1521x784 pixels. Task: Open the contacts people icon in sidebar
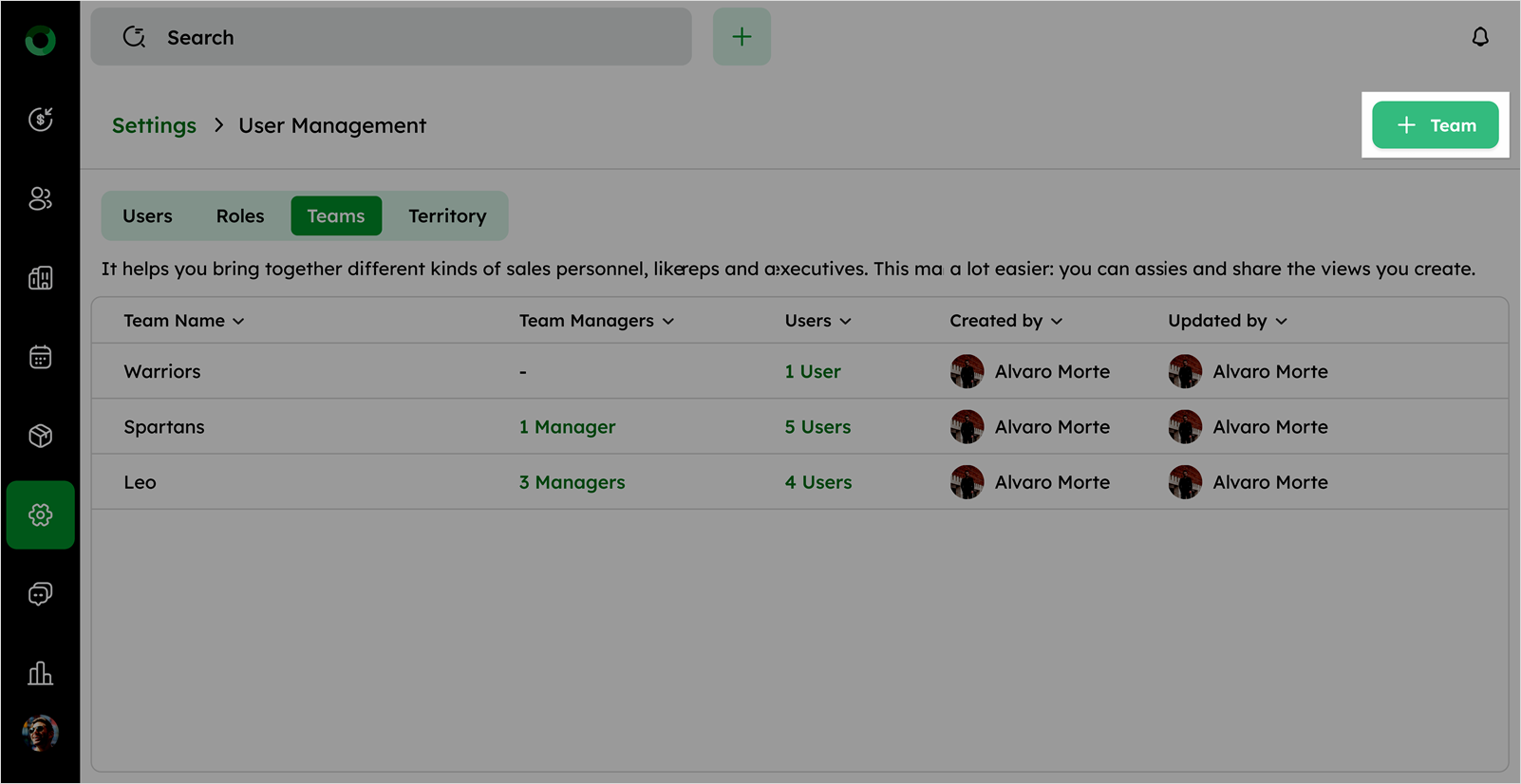pos(40,198)
